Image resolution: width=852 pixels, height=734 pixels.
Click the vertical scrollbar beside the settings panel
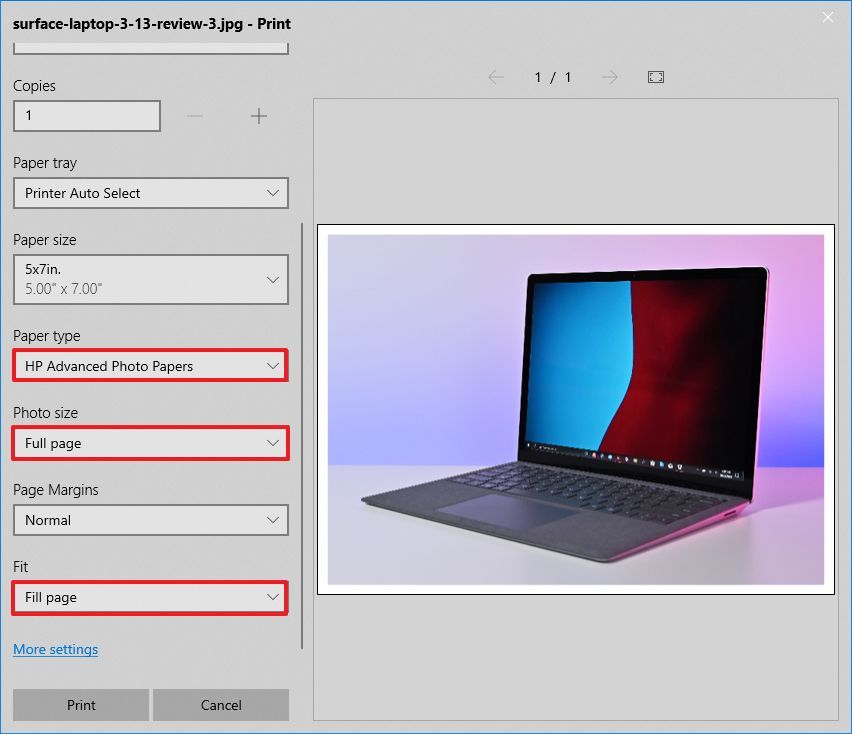point(302,430)
